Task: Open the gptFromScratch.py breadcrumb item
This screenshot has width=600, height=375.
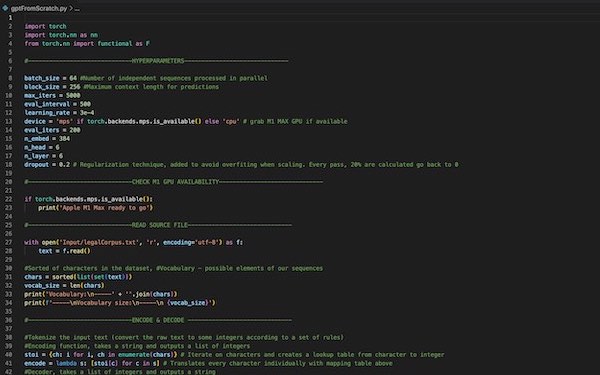Action: (39, 8)
